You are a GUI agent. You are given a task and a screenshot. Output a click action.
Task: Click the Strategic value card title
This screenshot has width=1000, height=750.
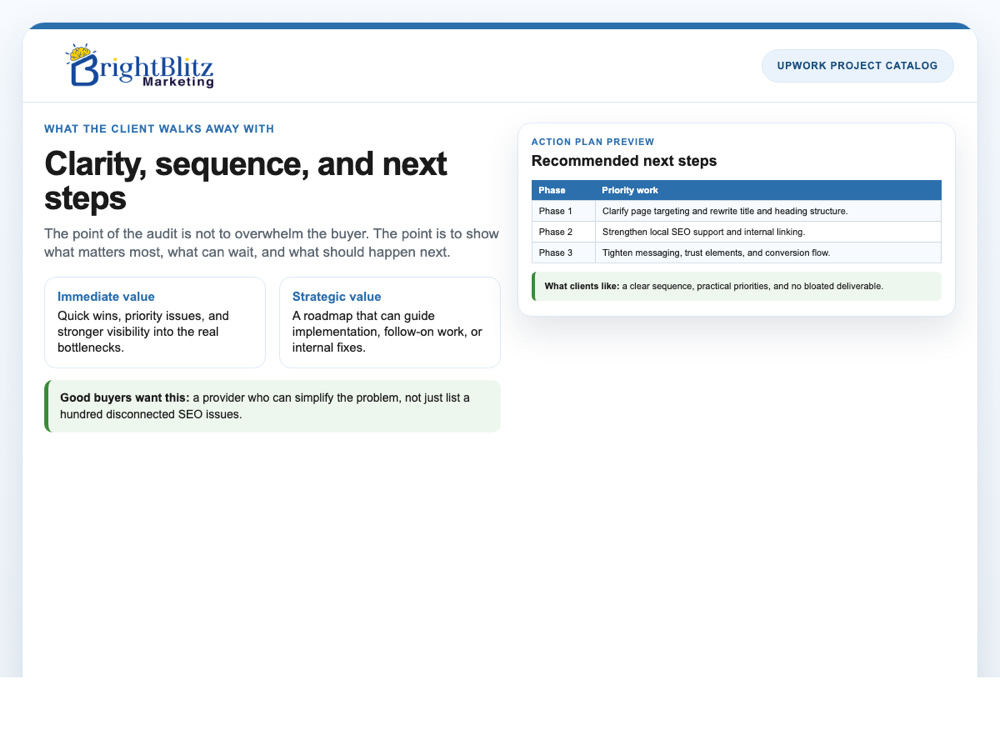point(337,297)
